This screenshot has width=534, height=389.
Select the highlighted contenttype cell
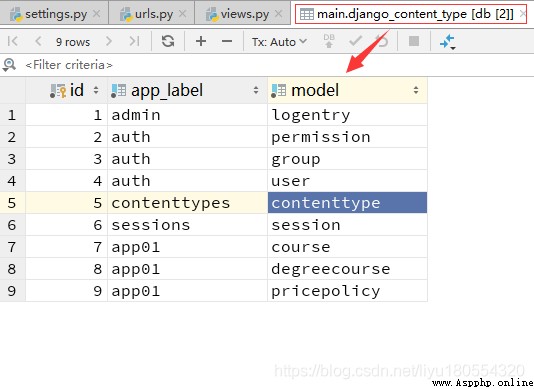(x=348, y=203)
